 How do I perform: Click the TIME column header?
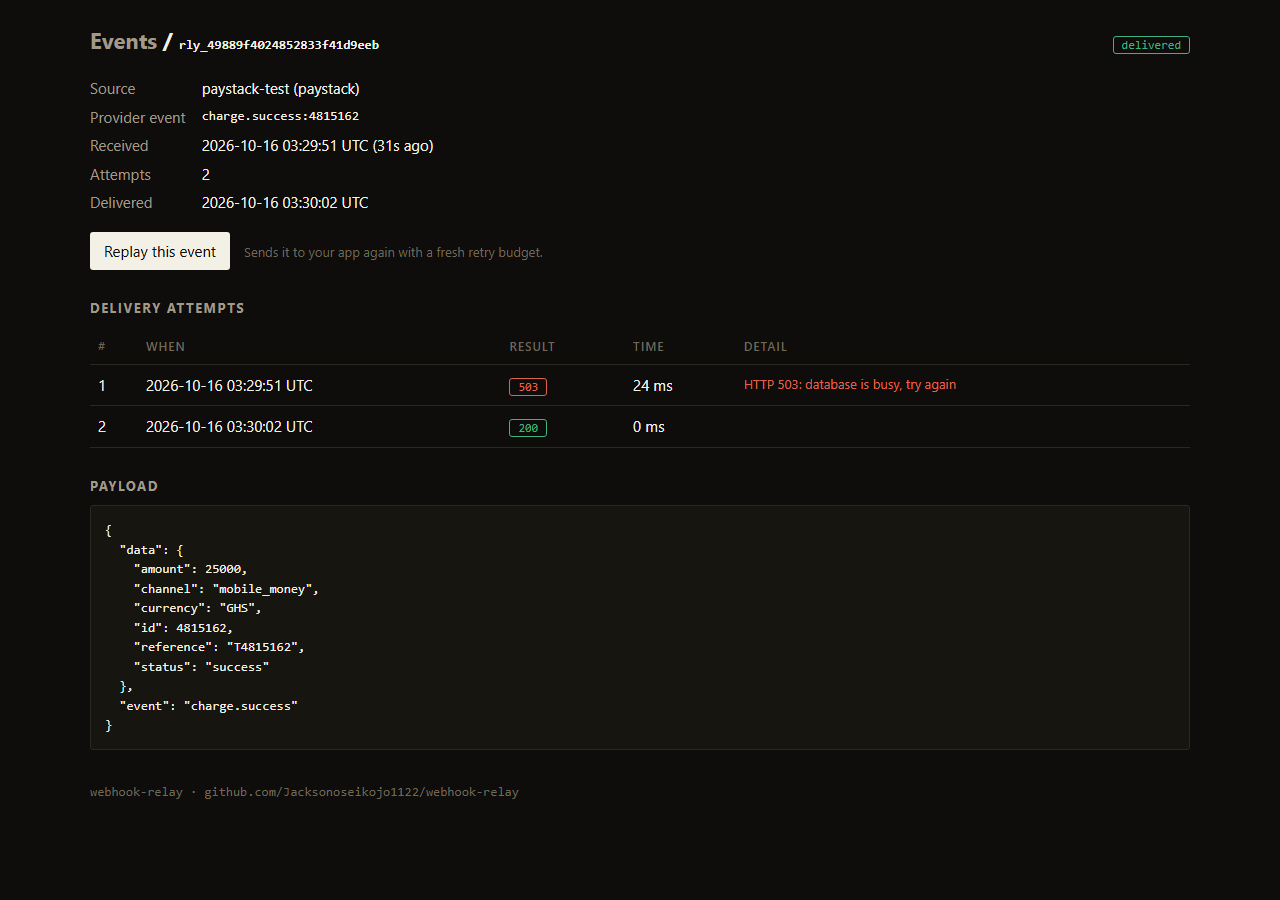(x=648, y=347)
